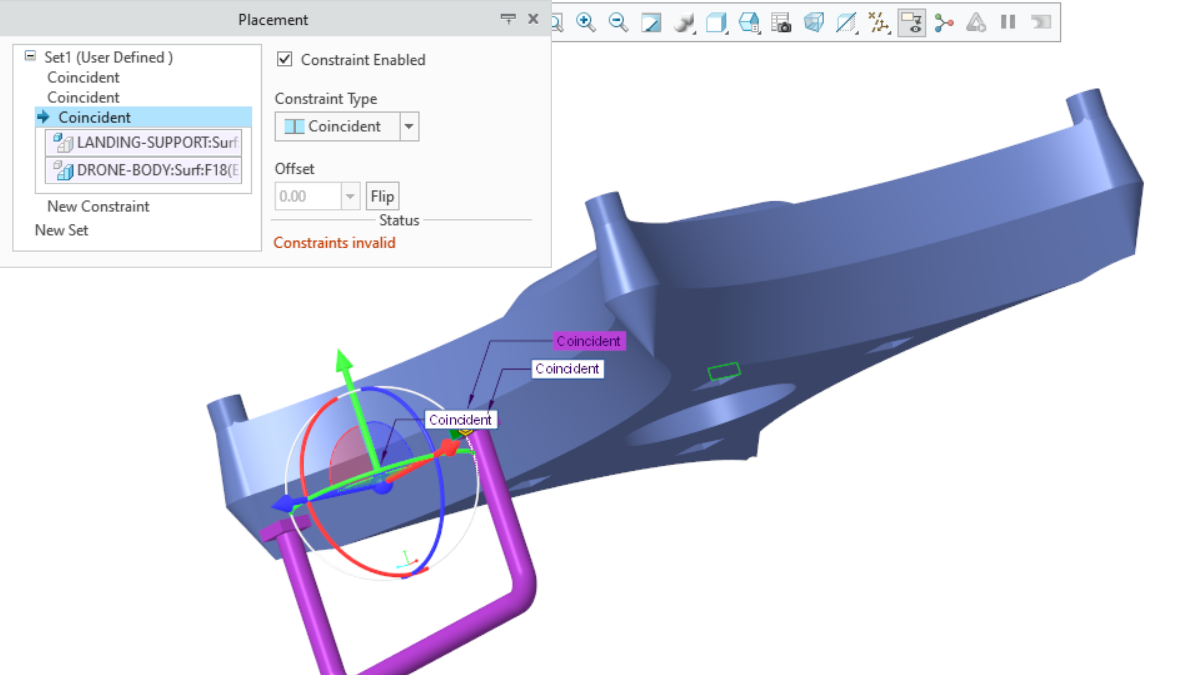Click the saved orientations icon

[748, 22]
